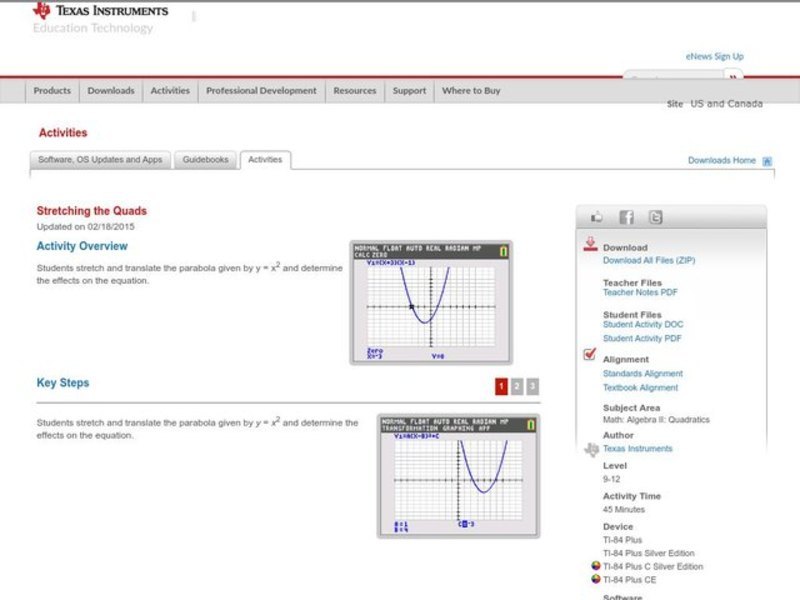Viewport: 800px width, 600px height.
Task: Click the Texas Instruments logo
Action: pyautogui.click(x=100, y=11)
